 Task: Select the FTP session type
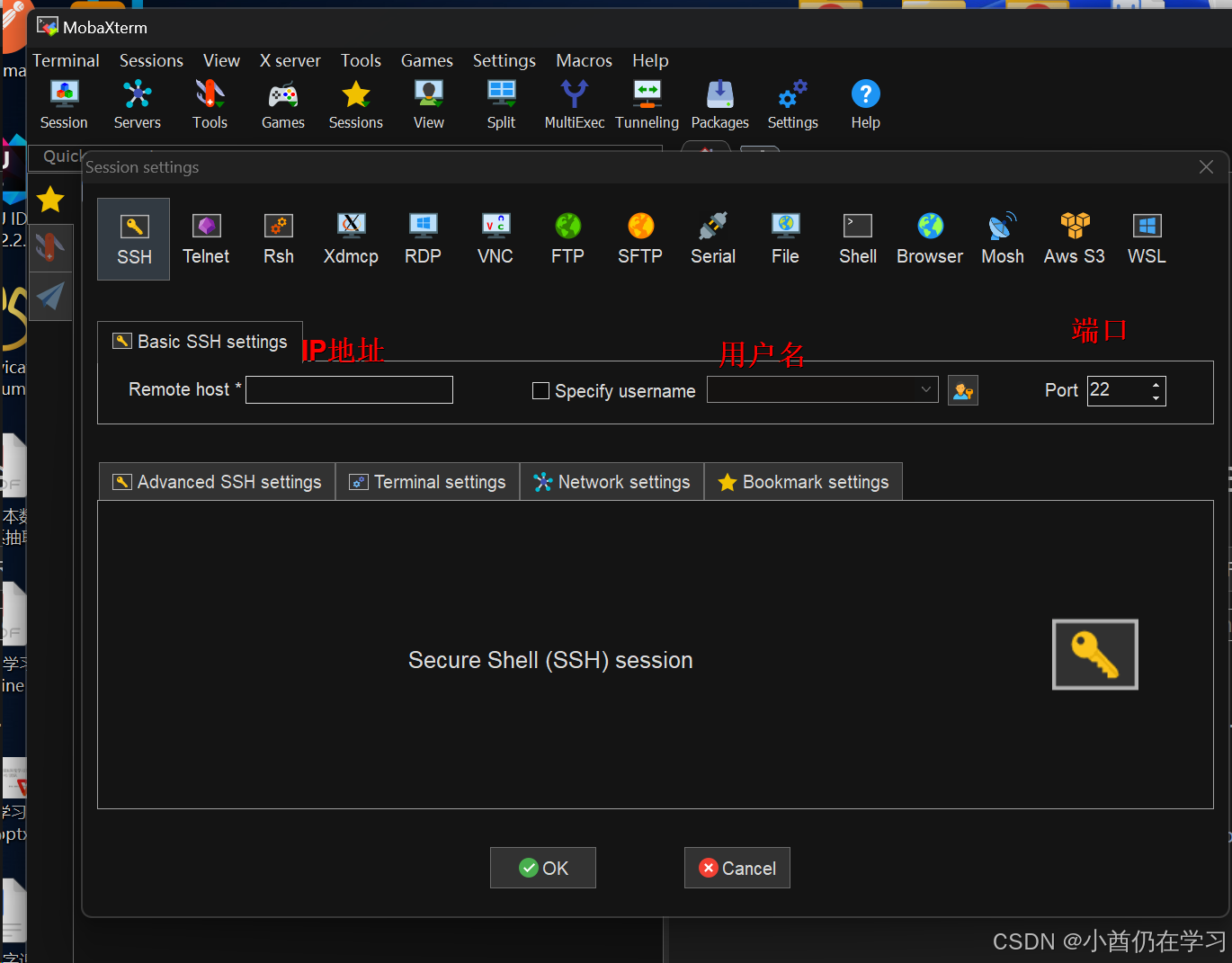click(567, 239)
